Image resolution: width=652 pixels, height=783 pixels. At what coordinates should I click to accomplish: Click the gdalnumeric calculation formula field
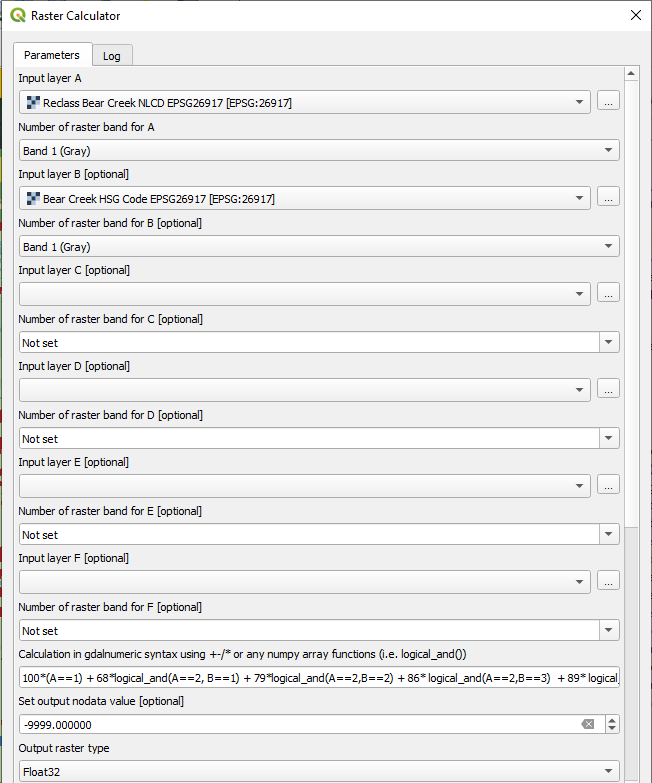319,678
